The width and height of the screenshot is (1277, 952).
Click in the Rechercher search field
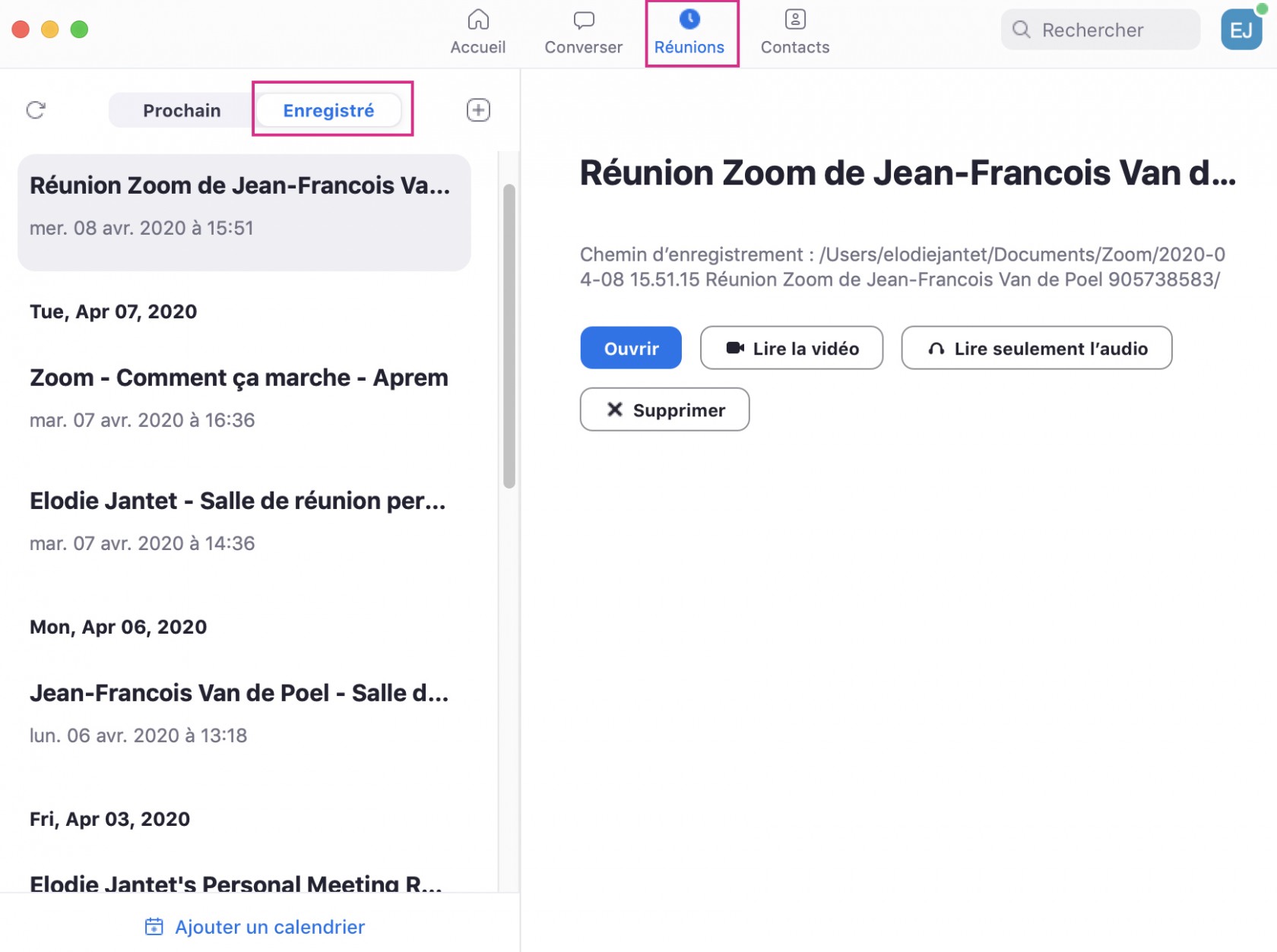(1110, 30)
